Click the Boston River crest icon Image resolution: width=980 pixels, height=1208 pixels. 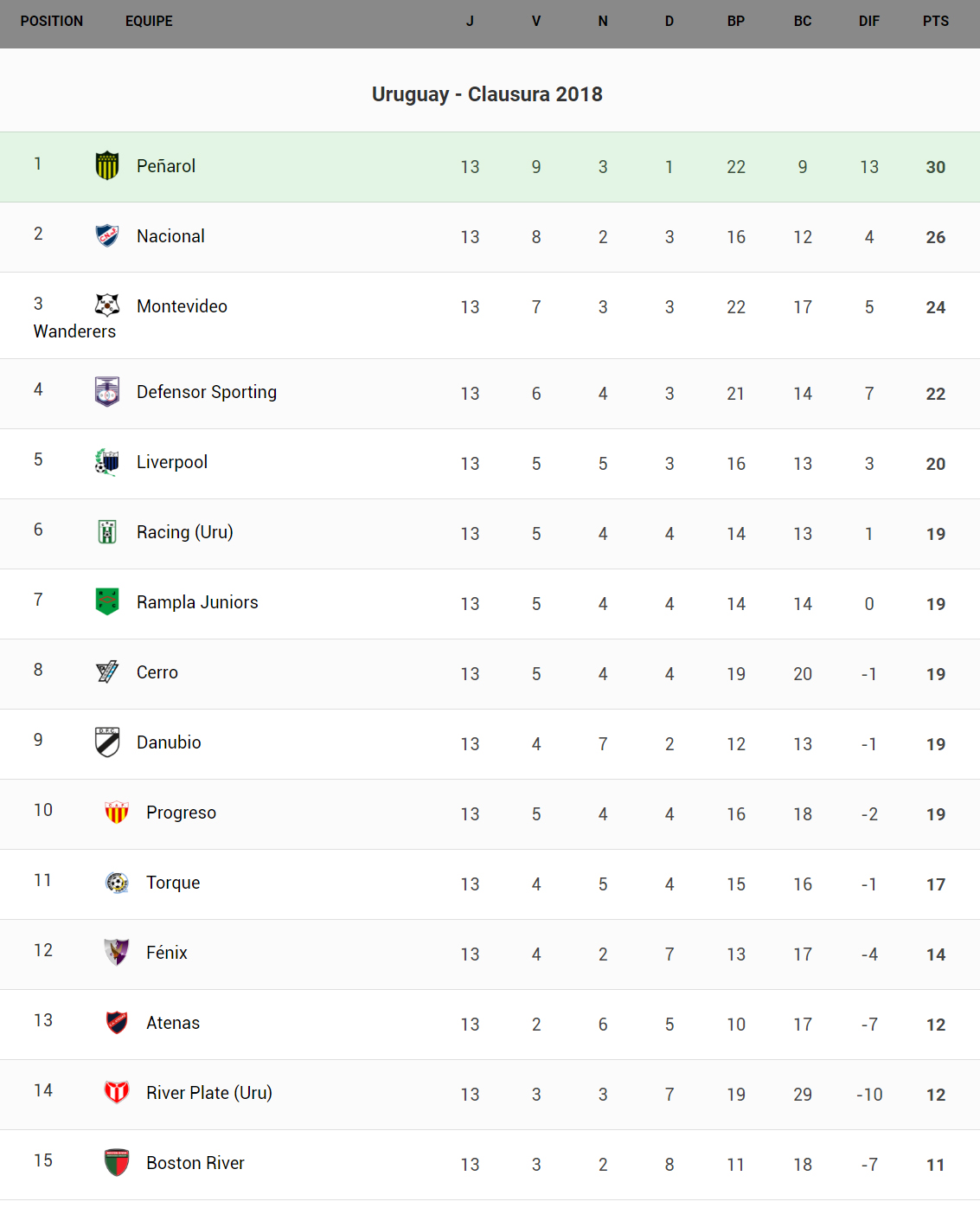click(x=117, y=1162)
